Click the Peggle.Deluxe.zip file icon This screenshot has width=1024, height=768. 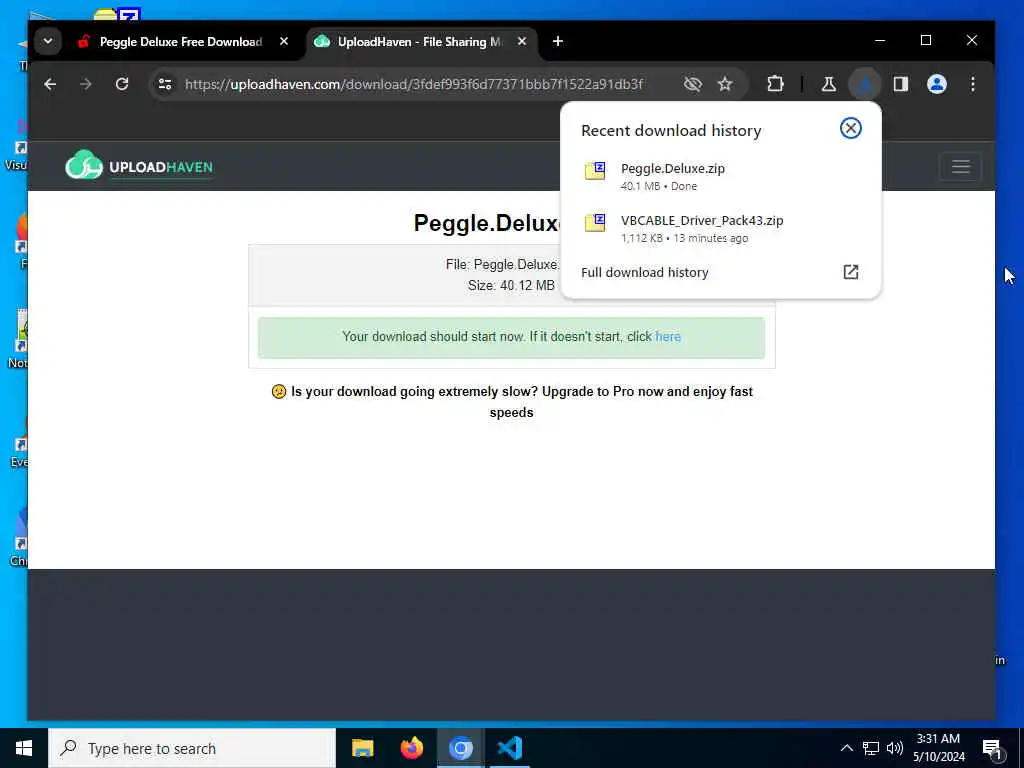tap(595, 170)
